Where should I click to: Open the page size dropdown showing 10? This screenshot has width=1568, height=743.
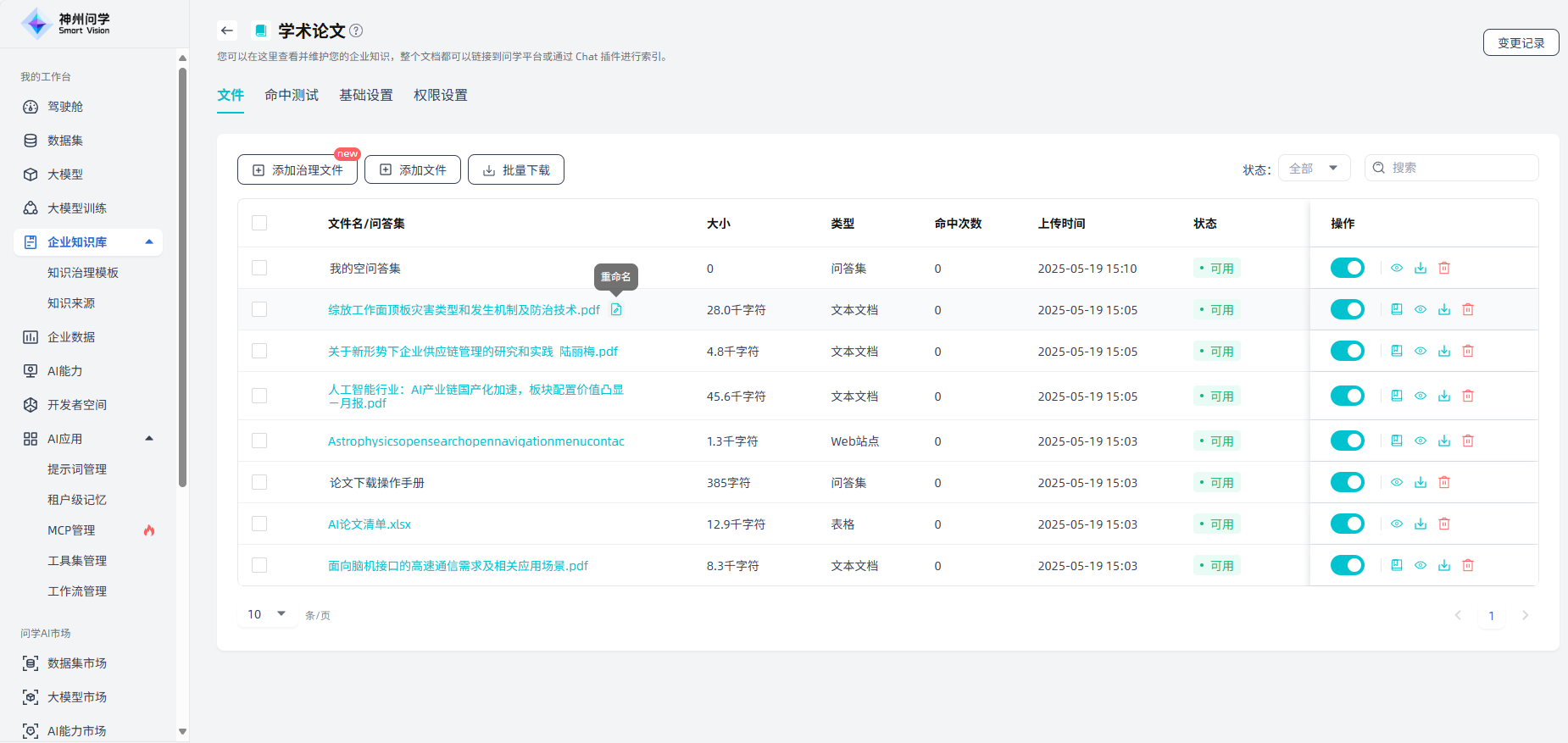click(266, 614)
